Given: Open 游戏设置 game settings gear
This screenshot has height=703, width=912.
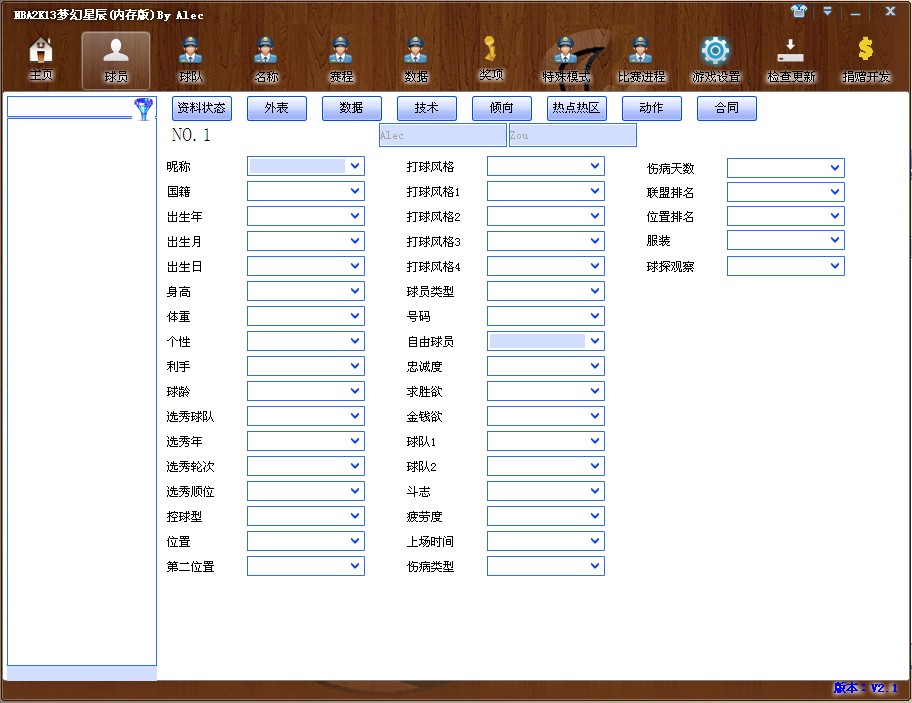Looking at the screenshot, I should point(716,59).
